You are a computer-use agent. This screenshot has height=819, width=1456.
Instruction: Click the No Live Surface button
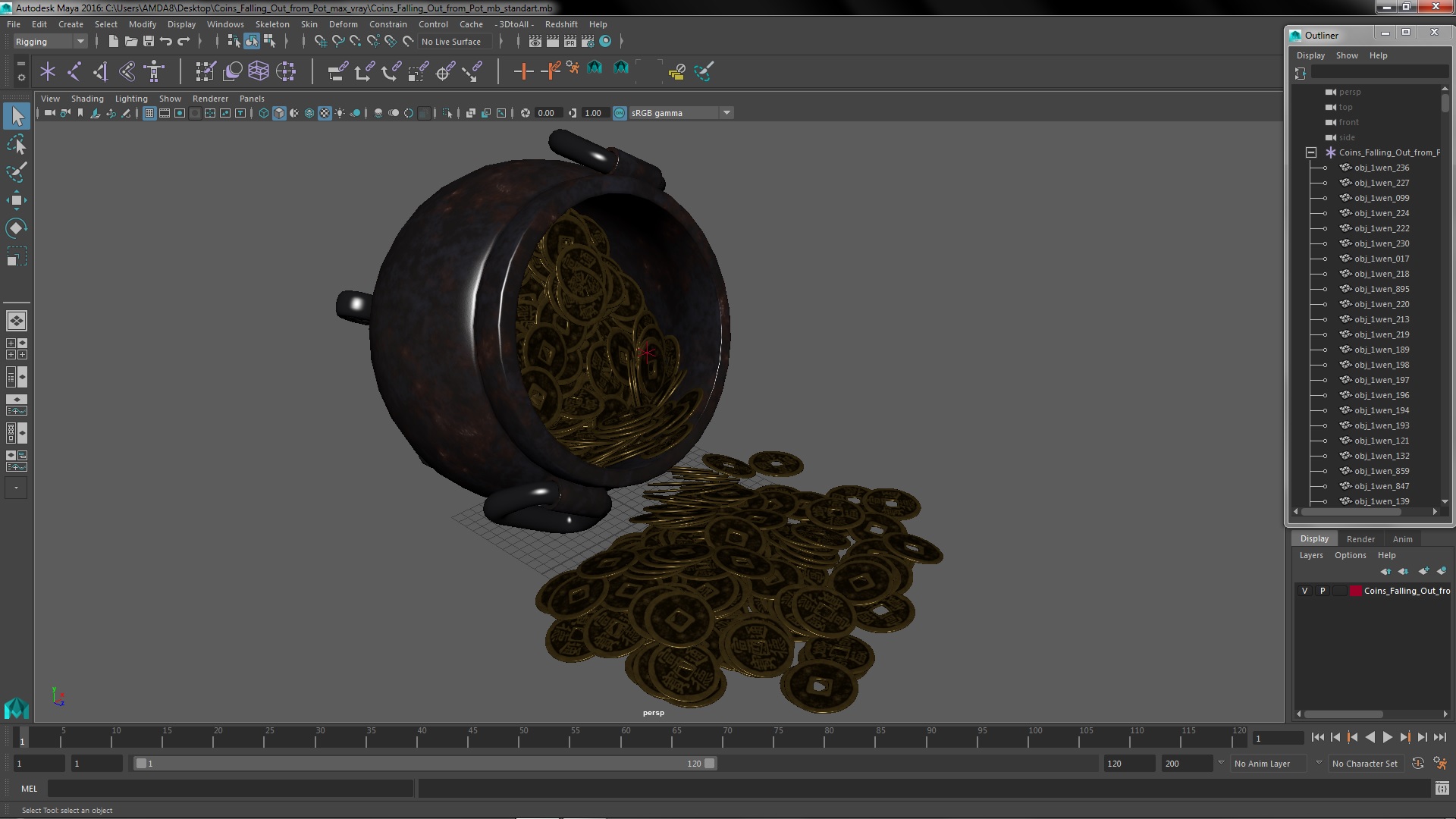pyautogui.click(x=451, y=42)
